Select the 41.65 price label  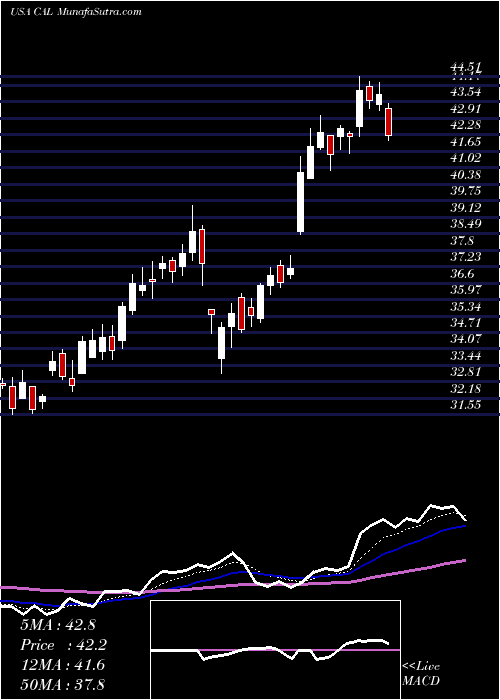click(467, 142)
